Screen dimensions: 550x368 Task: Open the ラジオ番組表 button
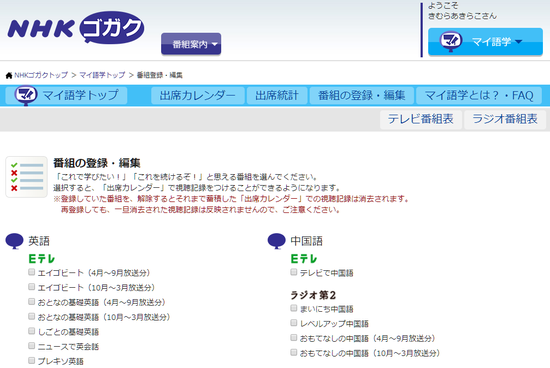(505, 119)
